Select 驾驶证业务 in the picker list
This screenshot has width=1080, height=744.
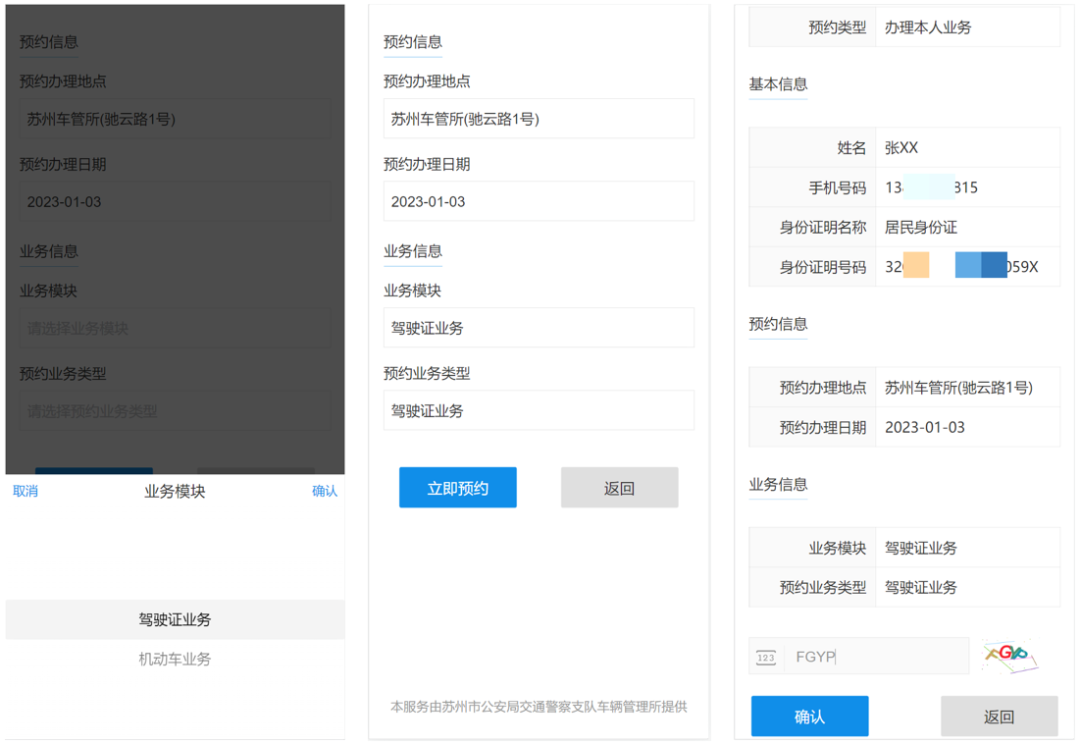tap(175, 620)
